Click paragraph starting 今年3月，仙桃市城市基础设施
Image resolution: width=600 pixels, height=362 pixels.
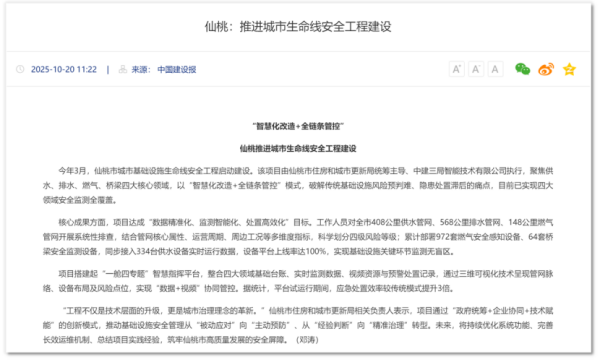(298, 186)
